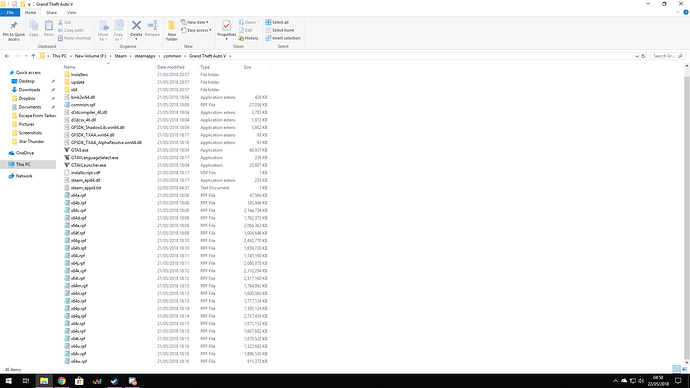Click Copy path in the ribbon
Screen dimensions: 690x388
pos(70,30)
